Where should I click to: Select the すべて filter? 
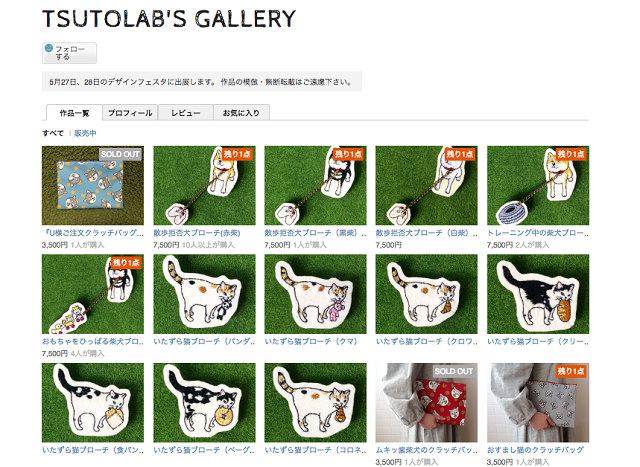[53, 133]
